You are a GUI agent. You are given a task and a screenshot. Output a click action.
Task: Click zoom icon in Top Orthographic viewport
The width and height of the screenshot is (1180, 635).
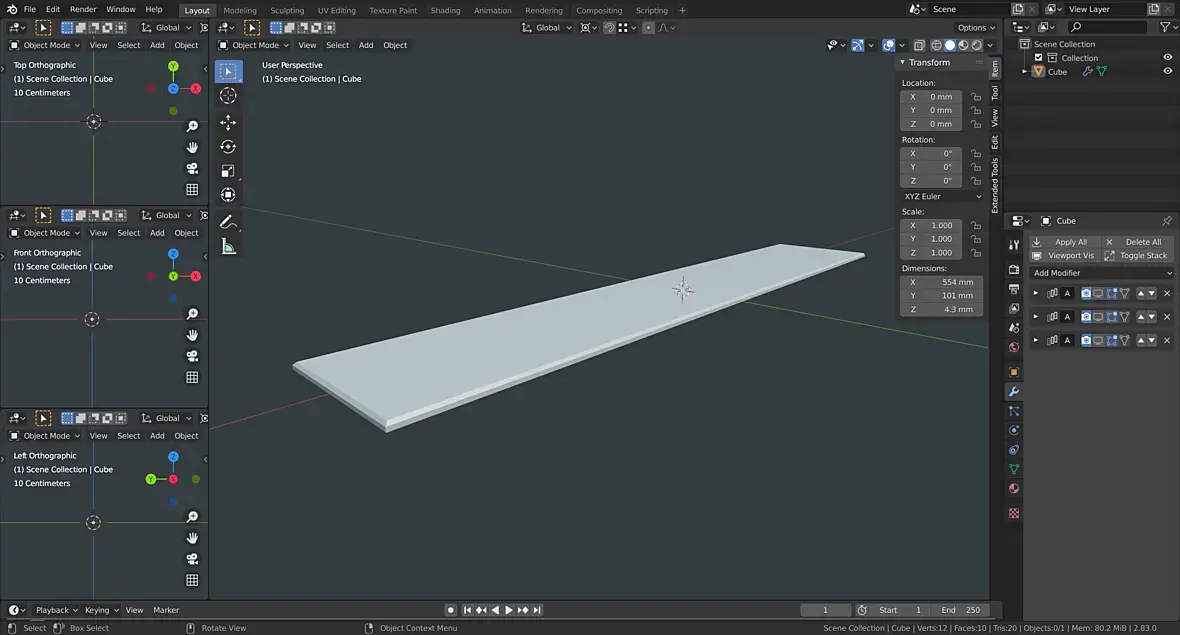coord(193,126)
